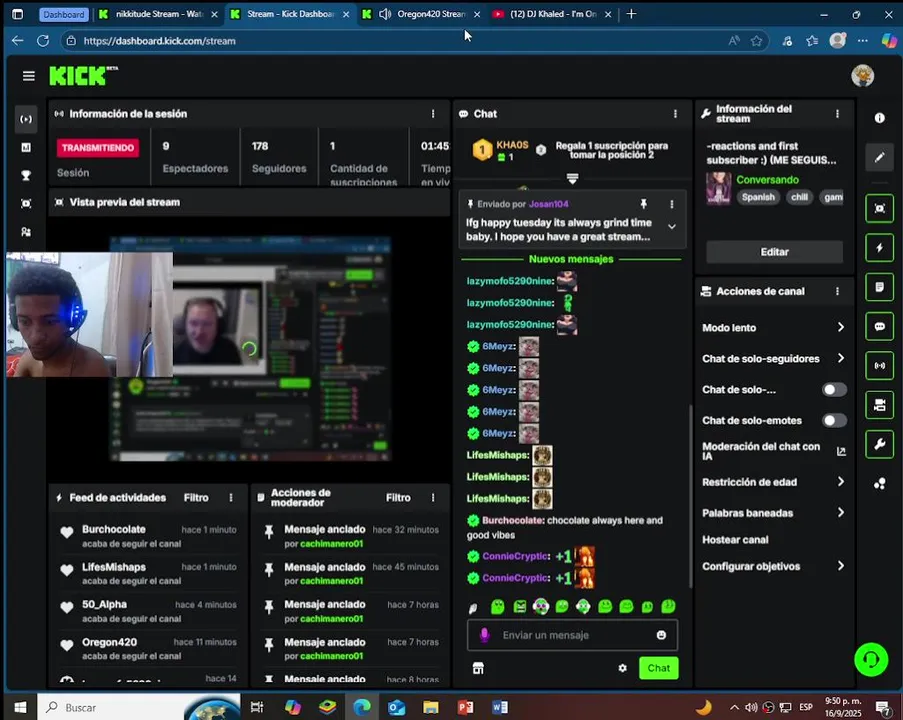Click Burchocolate username in chat
This screenshot has width=903, height=720.
tap(513, 520)
